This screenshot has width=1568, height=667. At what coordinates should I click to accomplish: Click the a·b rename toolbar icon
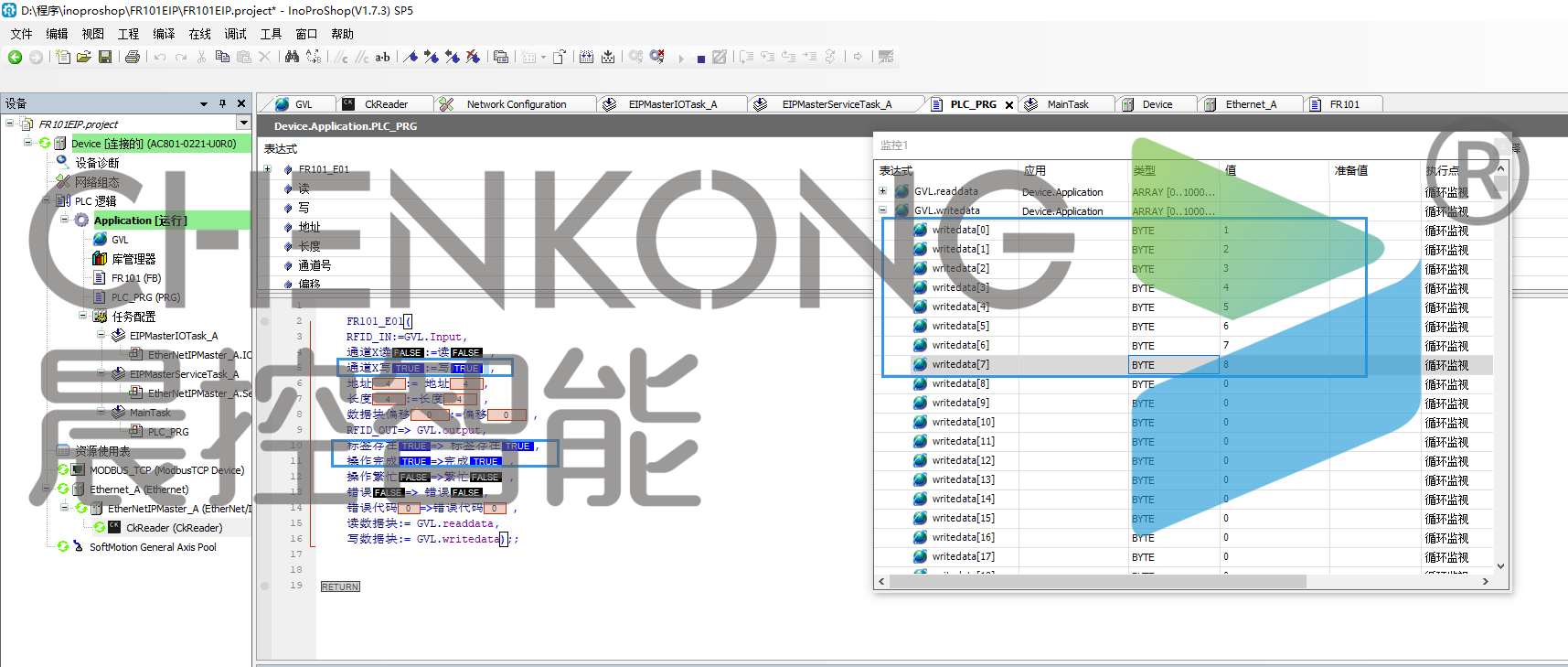[382, 57]
